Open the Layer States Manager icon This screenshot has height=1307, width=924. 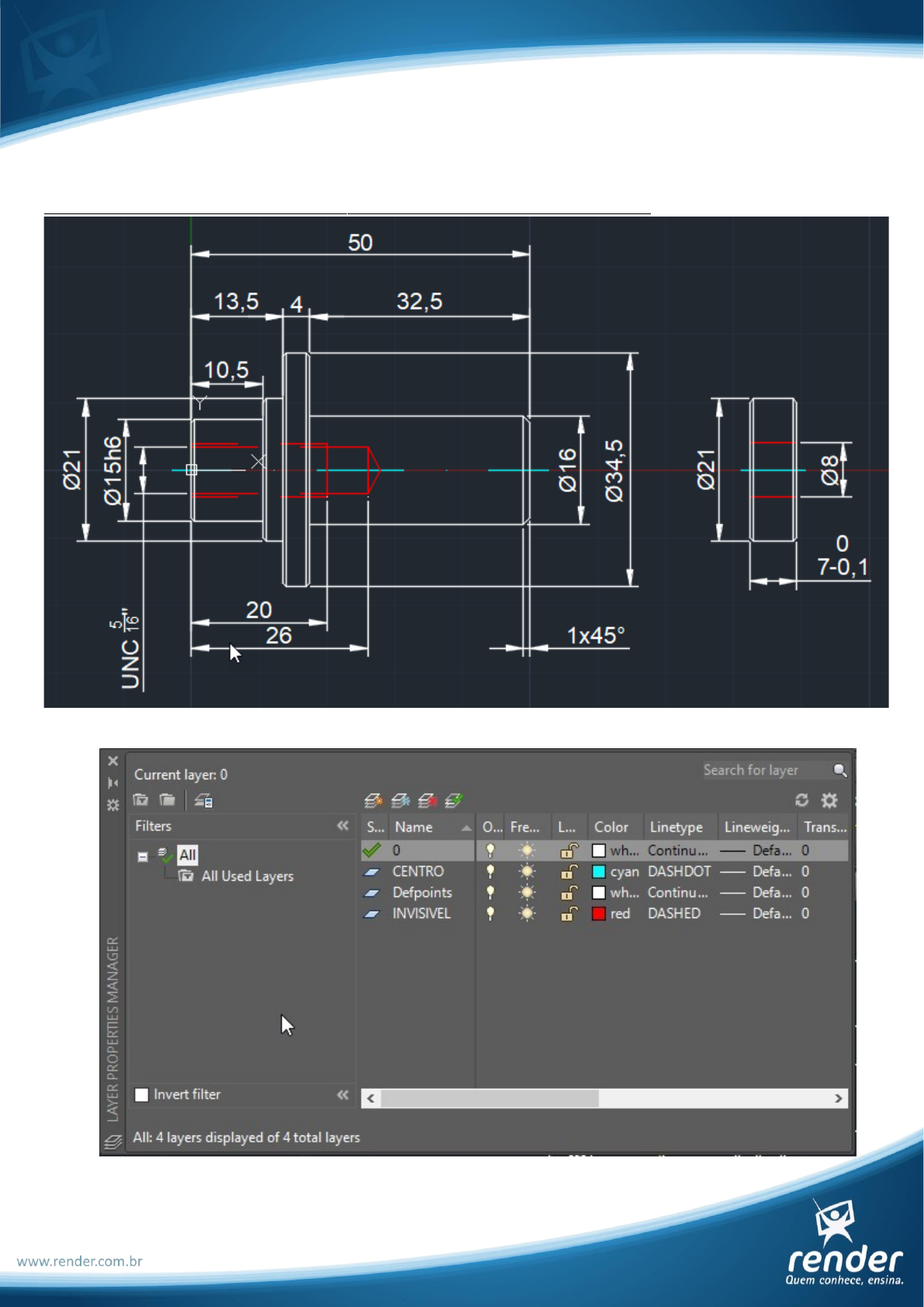[203, 800]
